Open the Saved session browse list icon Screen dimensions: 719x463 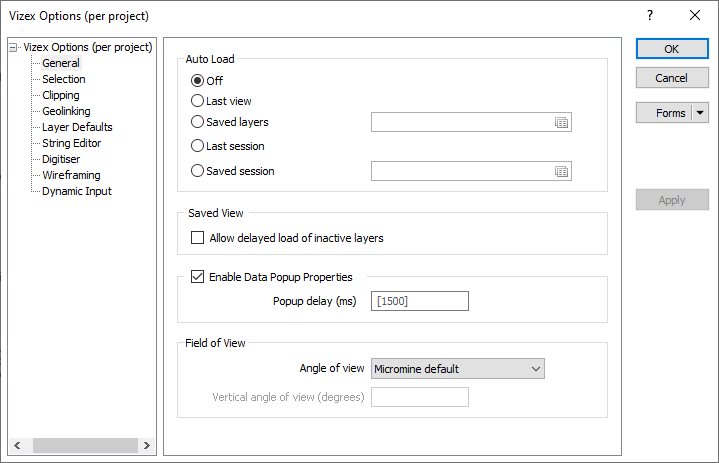tap(561, 171)
